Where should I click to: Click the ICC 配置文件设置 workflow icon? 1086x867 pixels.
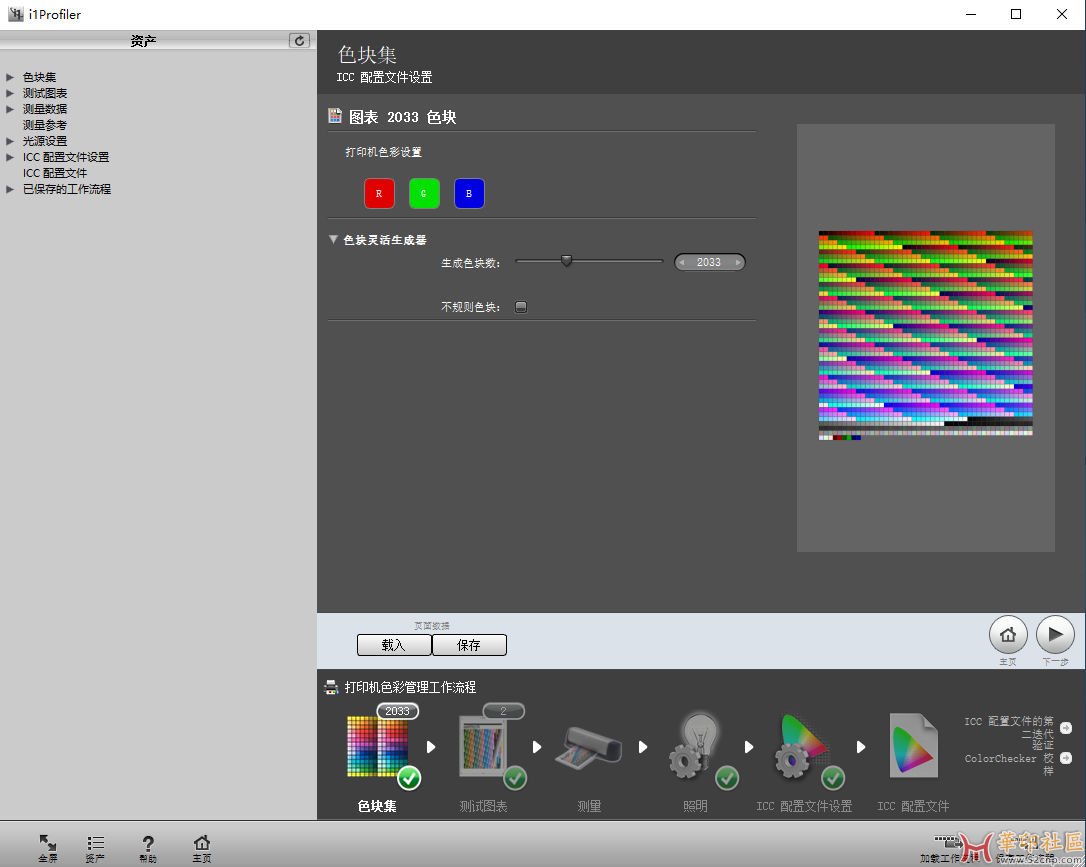(x=803, y=747)
